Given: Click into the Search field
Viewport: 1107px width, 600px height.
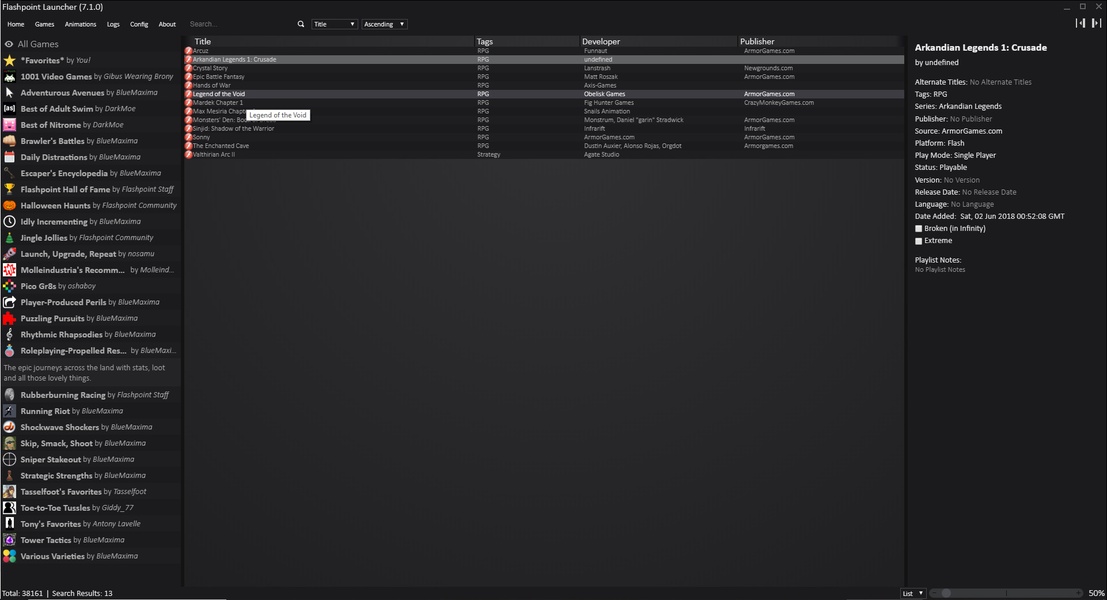Looking at the screenshot, I should coord(240,24).
